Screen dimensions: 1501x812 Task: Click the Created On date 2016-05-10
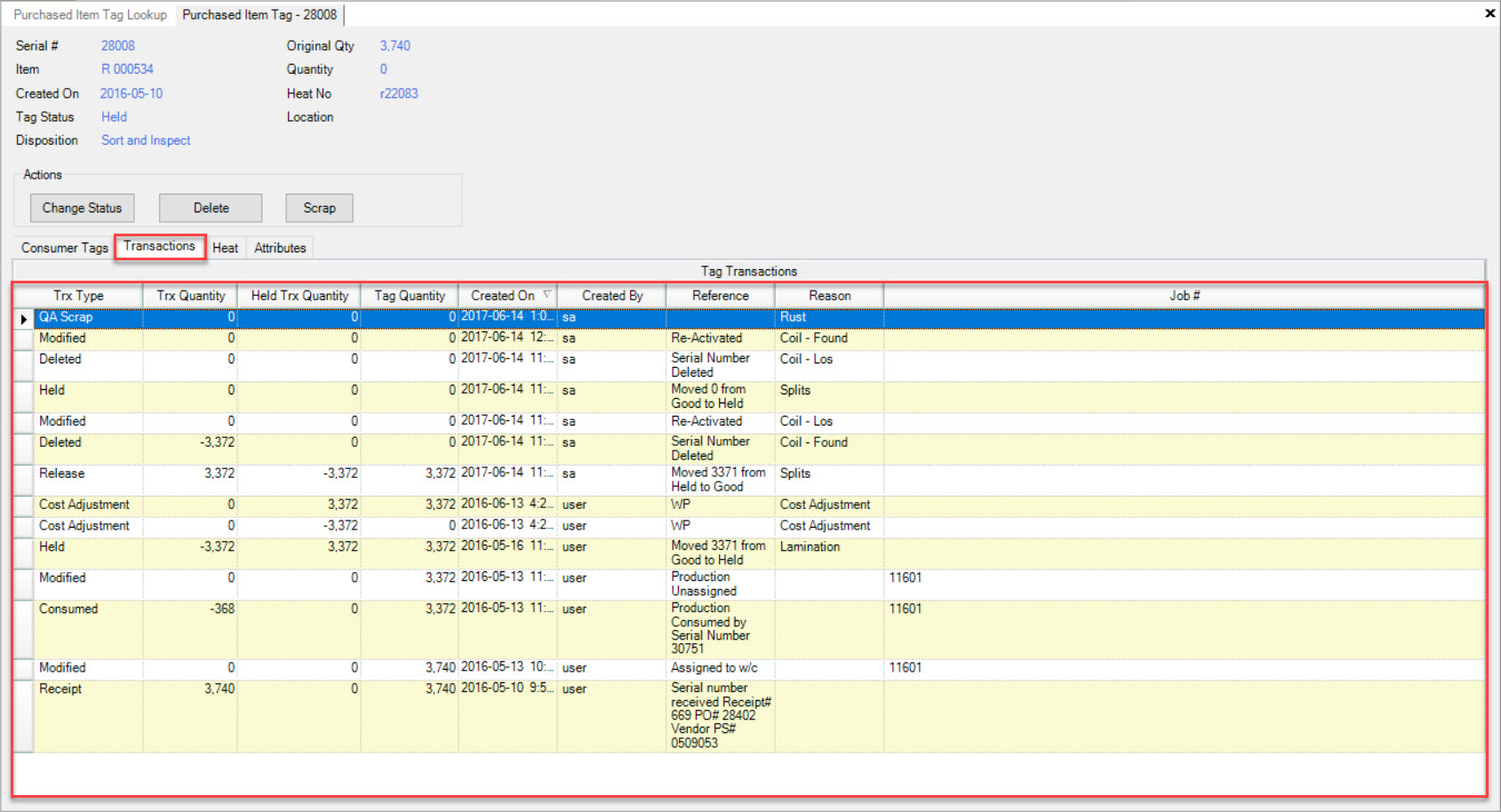coord(132,93)
